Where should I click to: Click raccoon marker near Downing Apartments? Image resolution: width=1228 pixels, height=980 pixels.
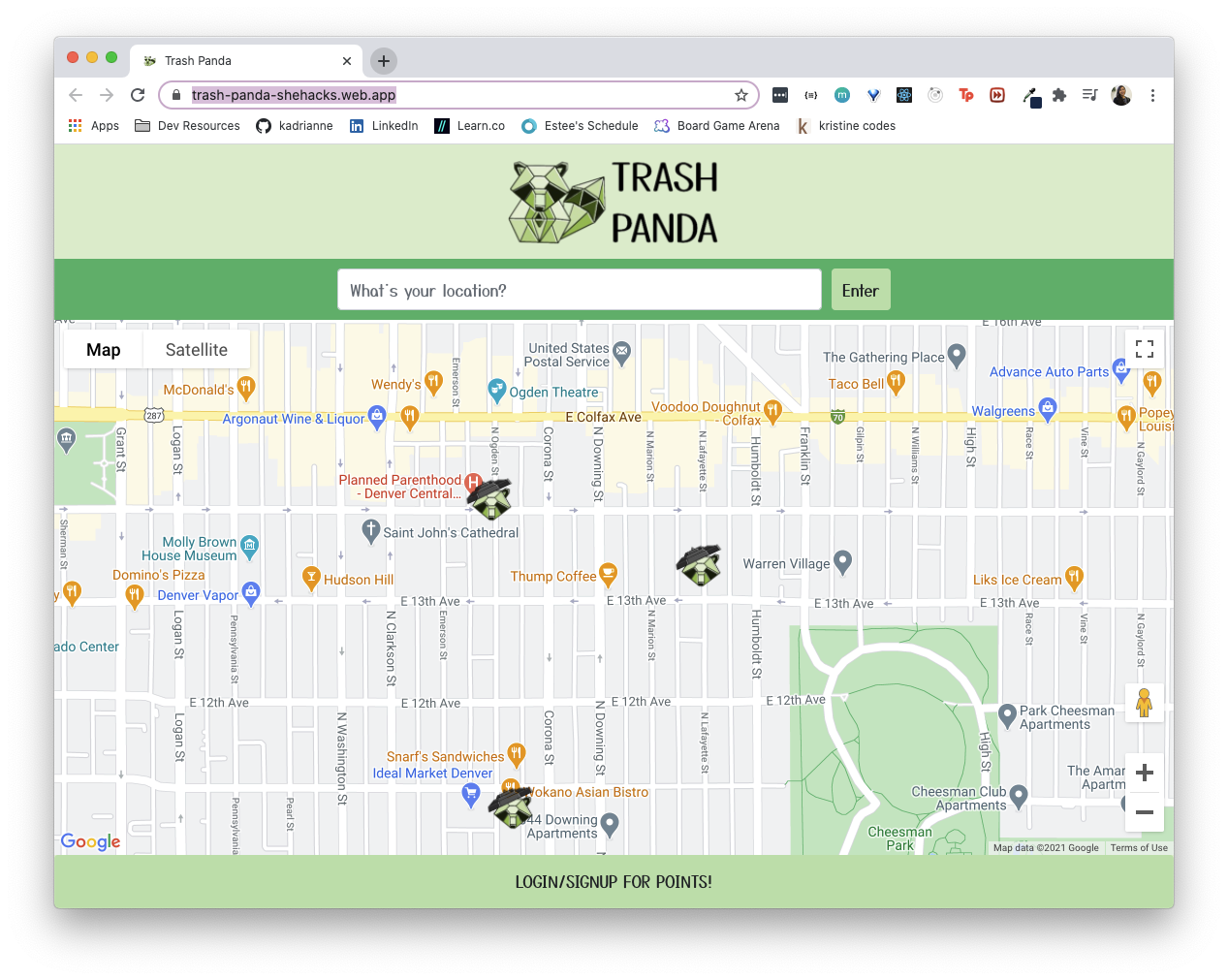[511, 806]
